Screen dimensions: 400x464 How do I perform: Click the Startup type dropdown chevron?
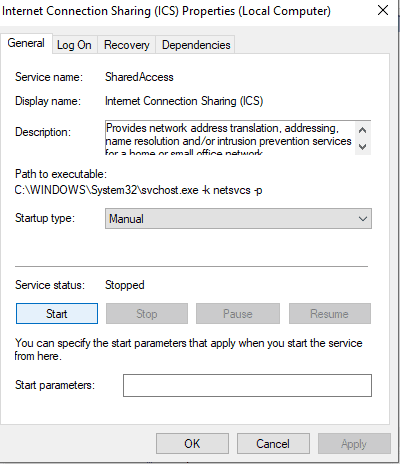[363, 219]
